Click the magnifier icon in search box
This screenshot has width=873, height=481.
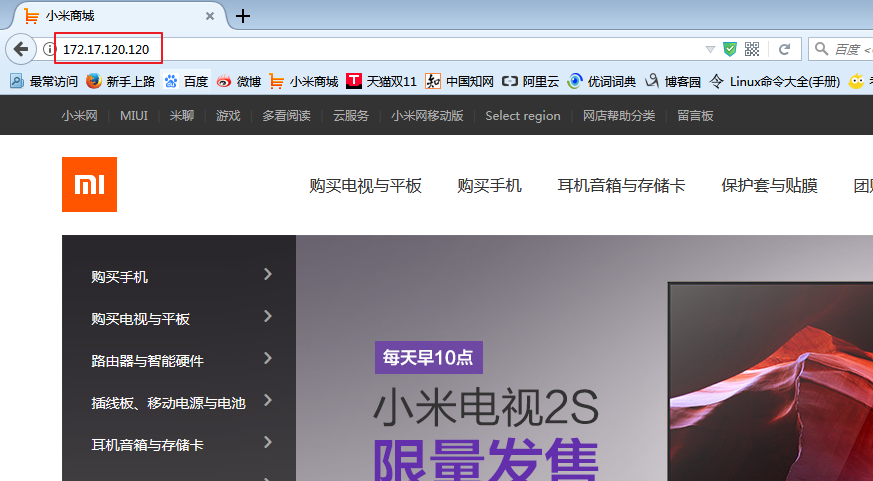821,49
